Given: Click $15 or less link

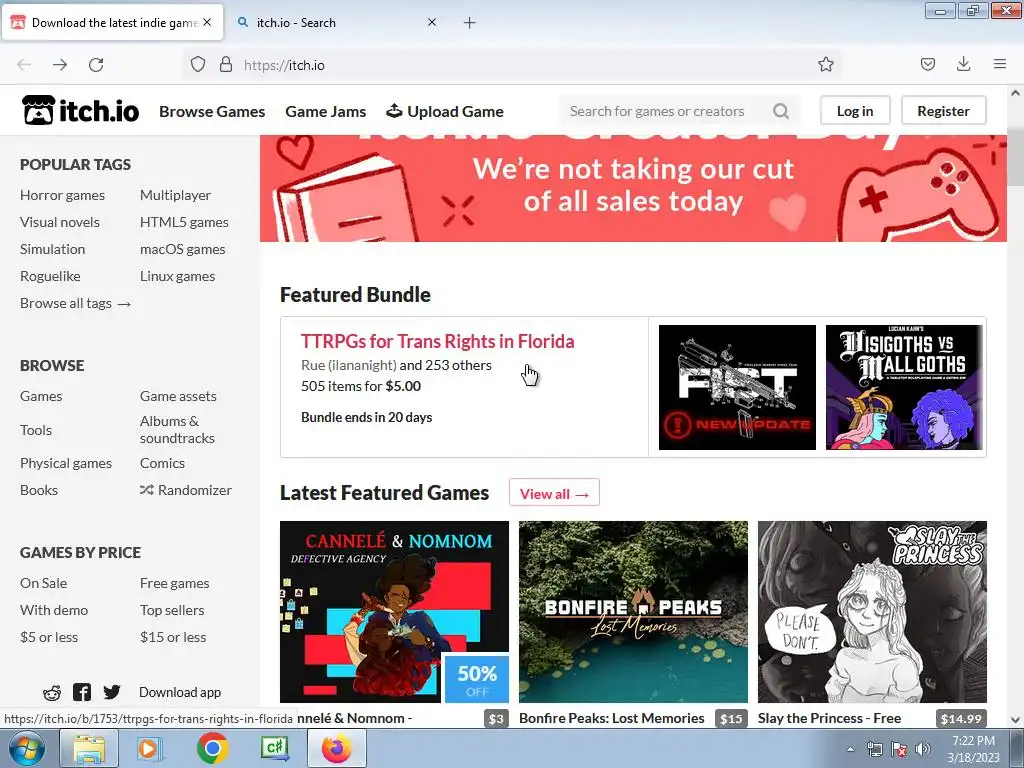Looking at the screenshot, I should pos(173,637).
